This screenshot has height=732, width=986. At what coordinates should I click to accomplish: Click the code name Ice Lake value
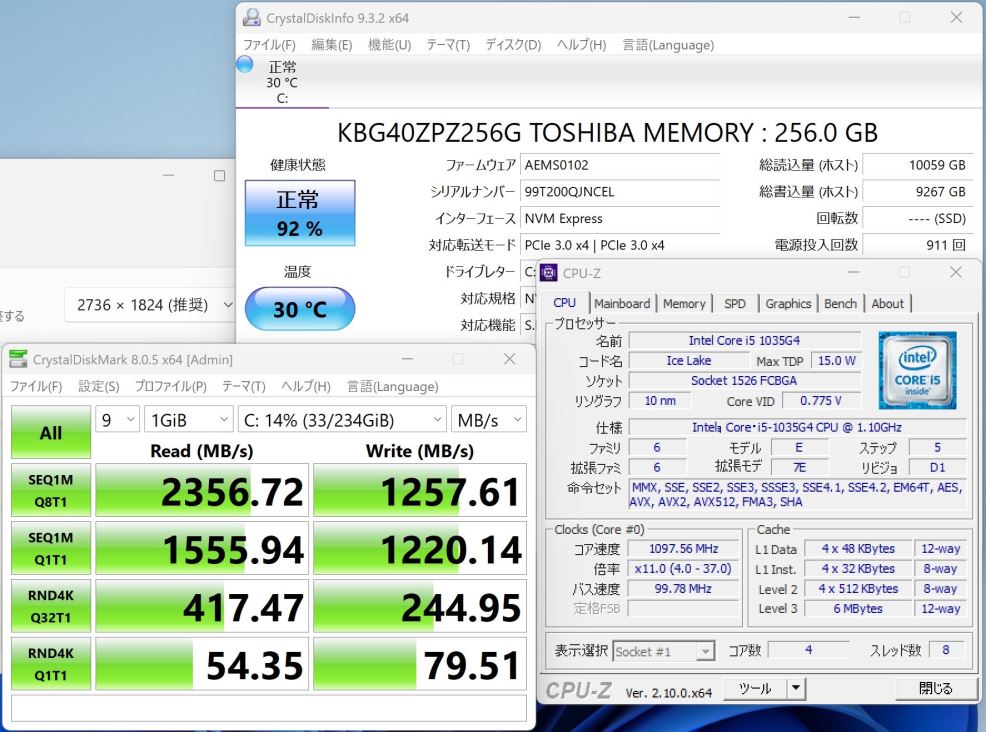point(689,360)
